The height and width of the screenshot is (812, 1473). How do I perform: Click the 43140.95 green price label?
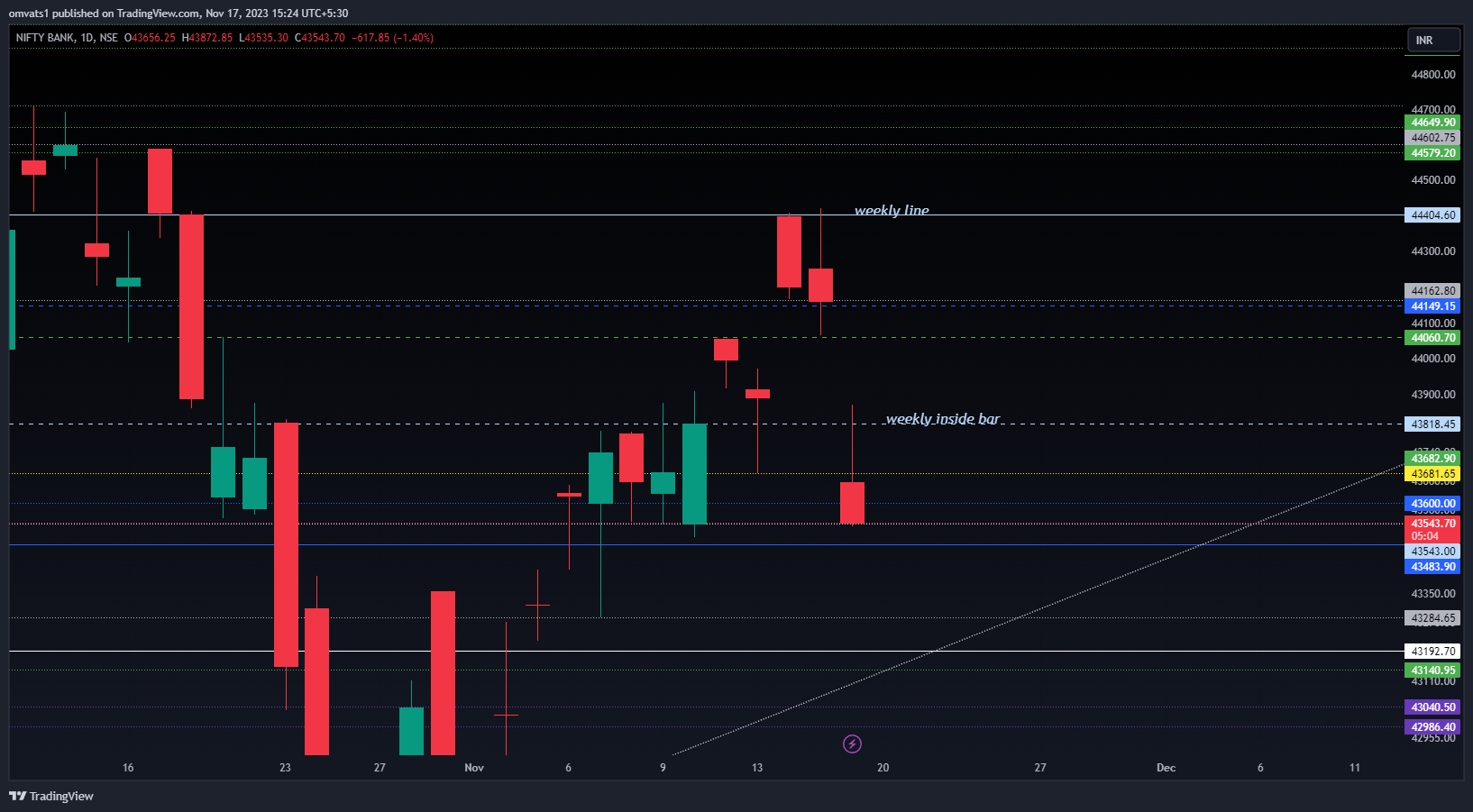coord(1432,671)
